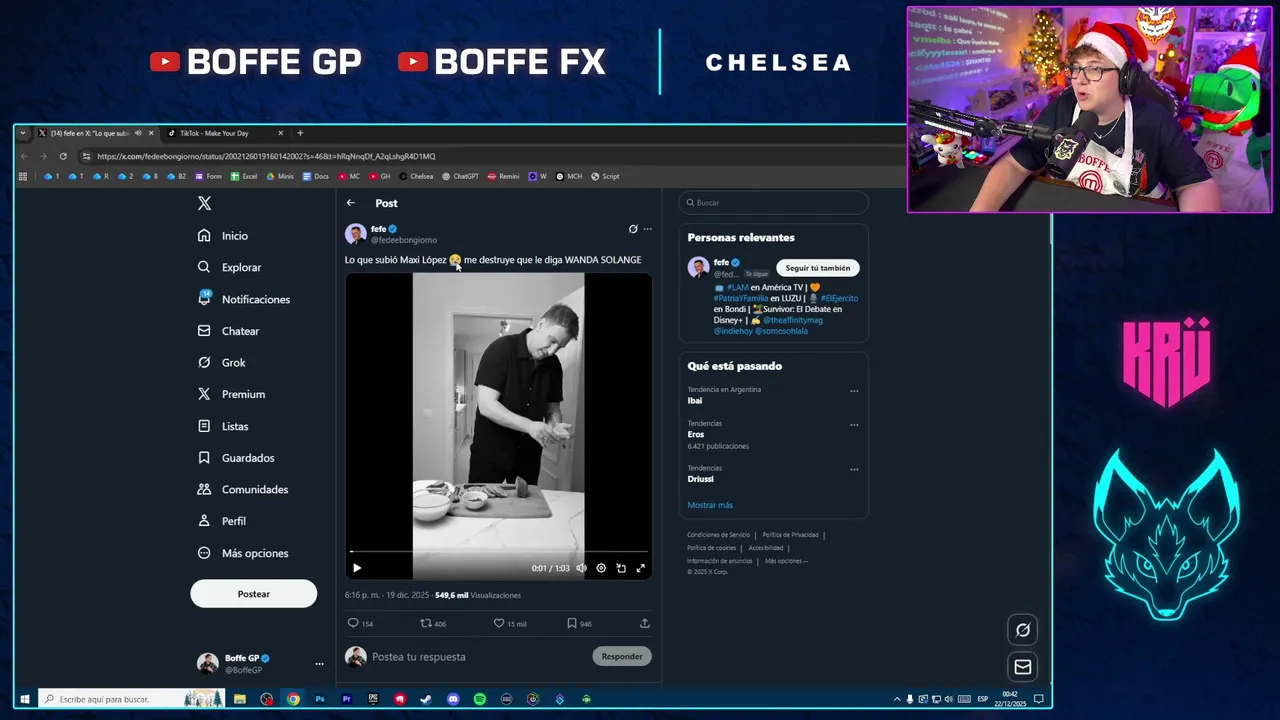The image size is (1280, 720).
Task: Open Discord in the taskbar
Action: tap(453, 699)
